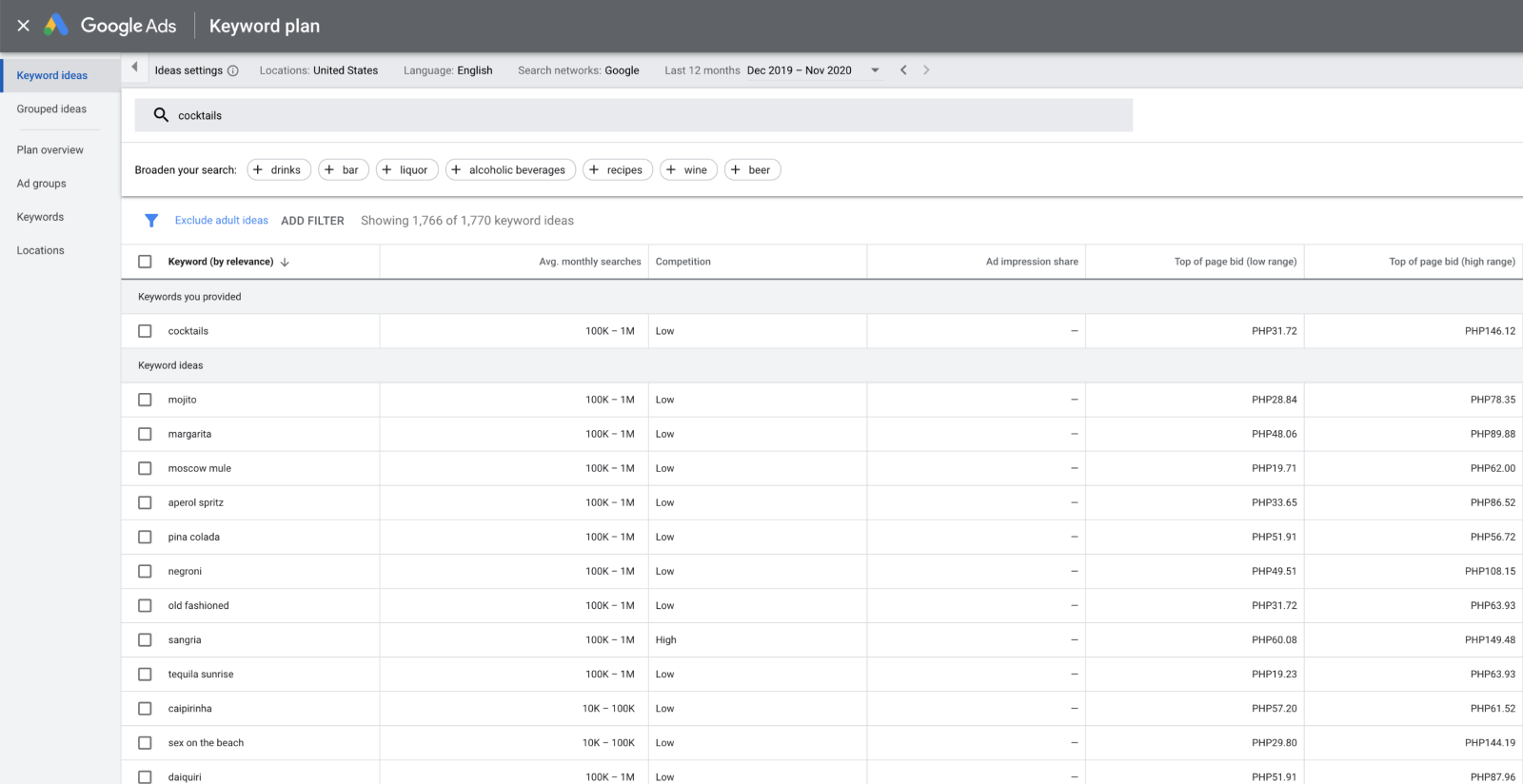Click the Google Ads logo icon
The image size is (1523, 784).
pos(56,25)
